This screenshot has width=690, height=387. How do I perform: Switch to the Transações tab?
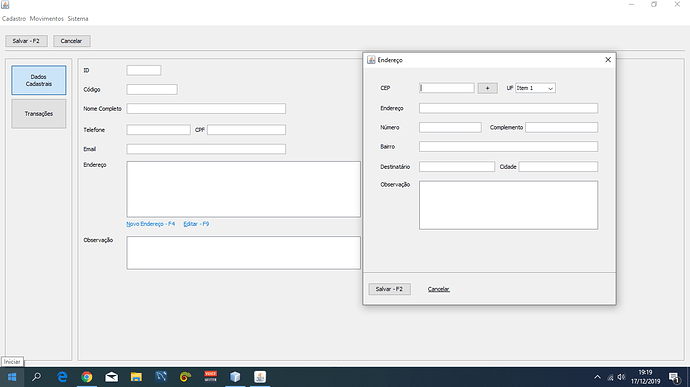coord(39,114)
